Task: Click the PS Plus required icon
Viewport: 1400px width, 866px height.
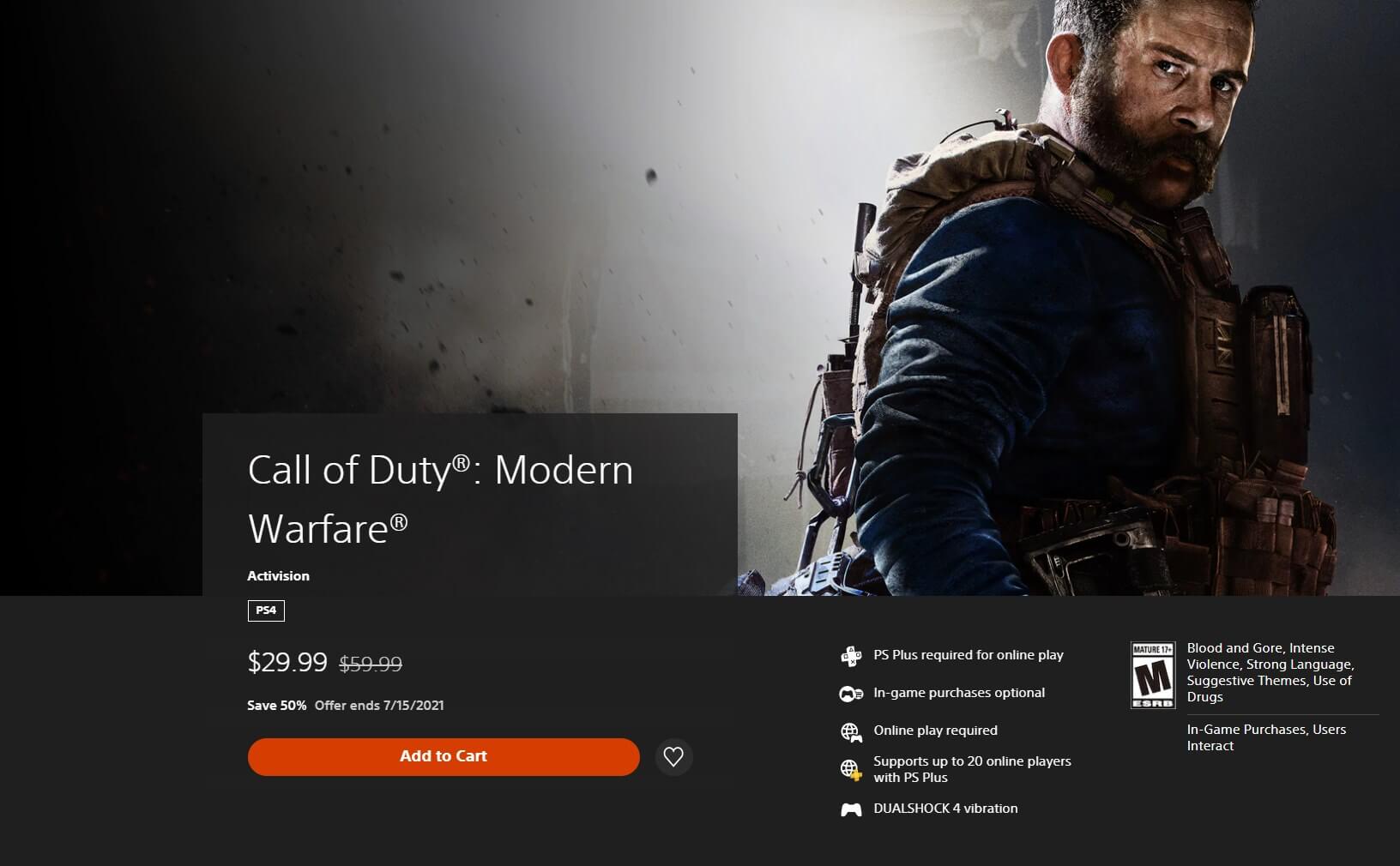Action: click(x=851, y=656)
